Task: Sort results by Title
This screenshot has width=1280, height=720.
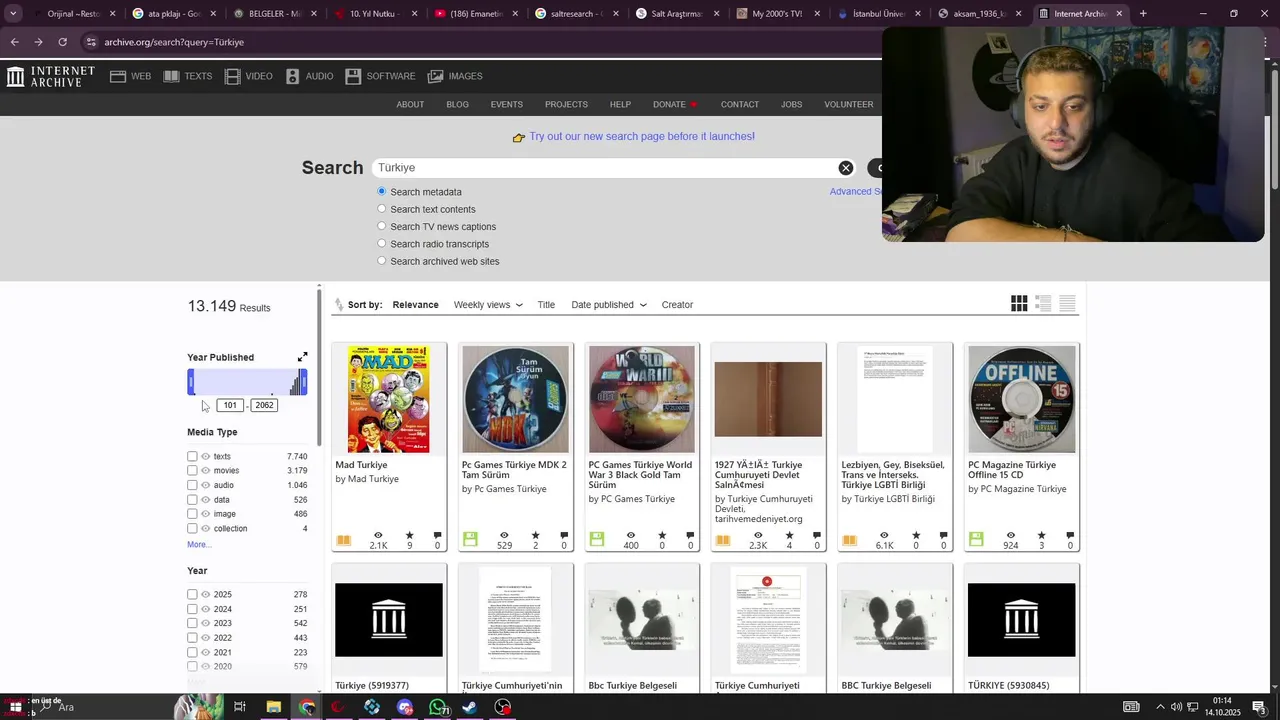Action: 546,305
